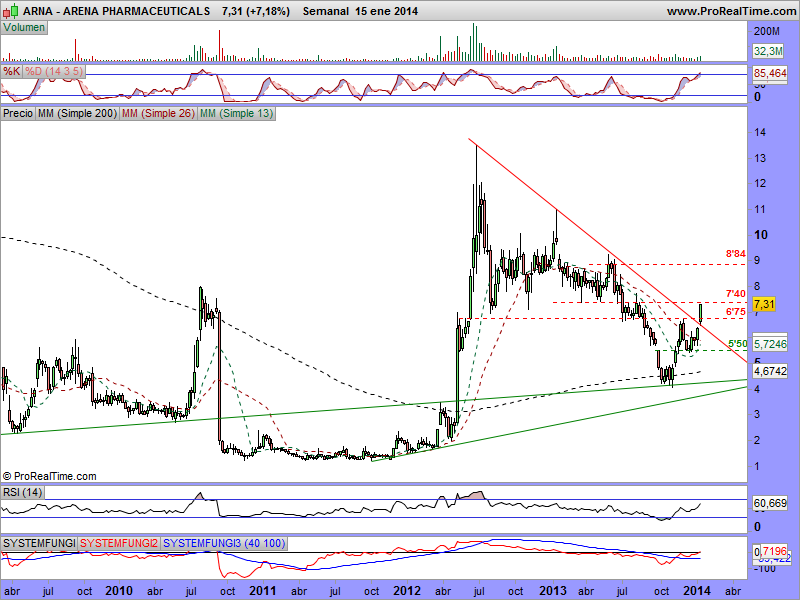The image size is (800, 600).
Task: Open the %D (14 3 5) settings label
Action: pyautogui.click(x=54, y=71)
